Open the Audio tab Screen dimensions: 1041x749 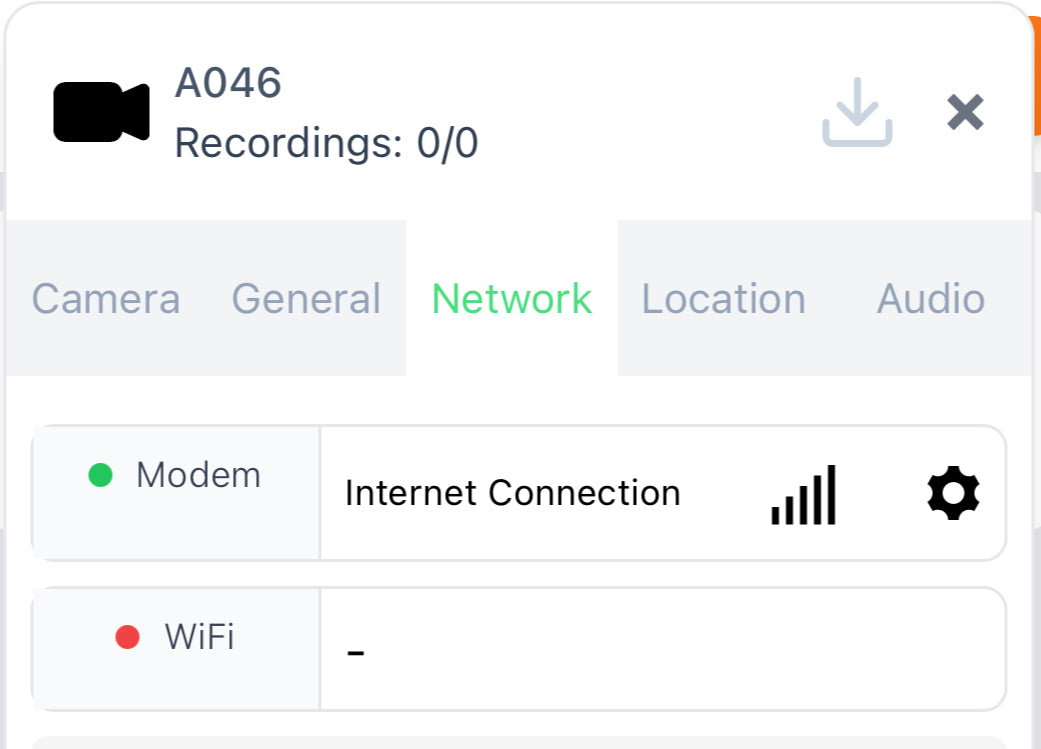[x=930, y=298]
